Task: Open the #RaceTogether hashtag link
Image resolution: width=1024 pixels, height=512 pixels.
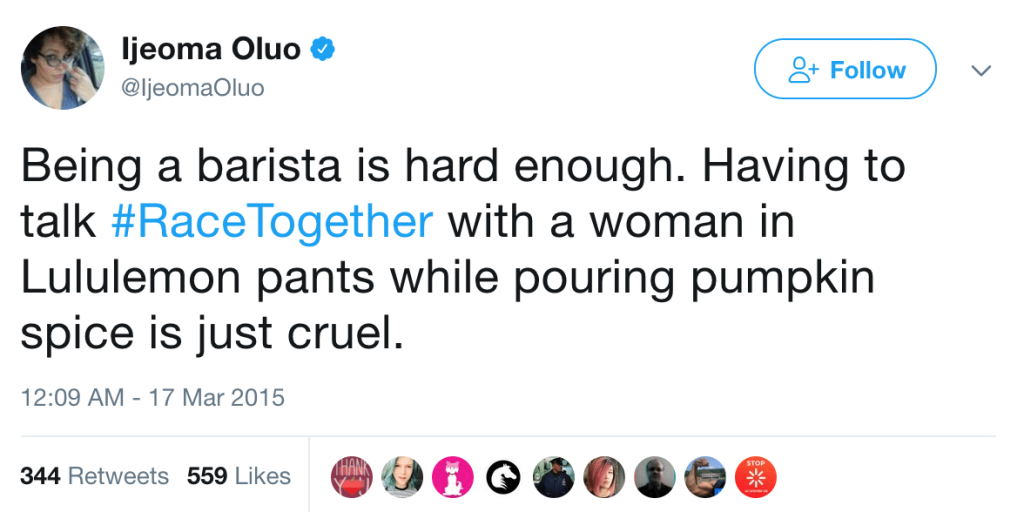Action: pyautogui.click(x=271, y=221)
